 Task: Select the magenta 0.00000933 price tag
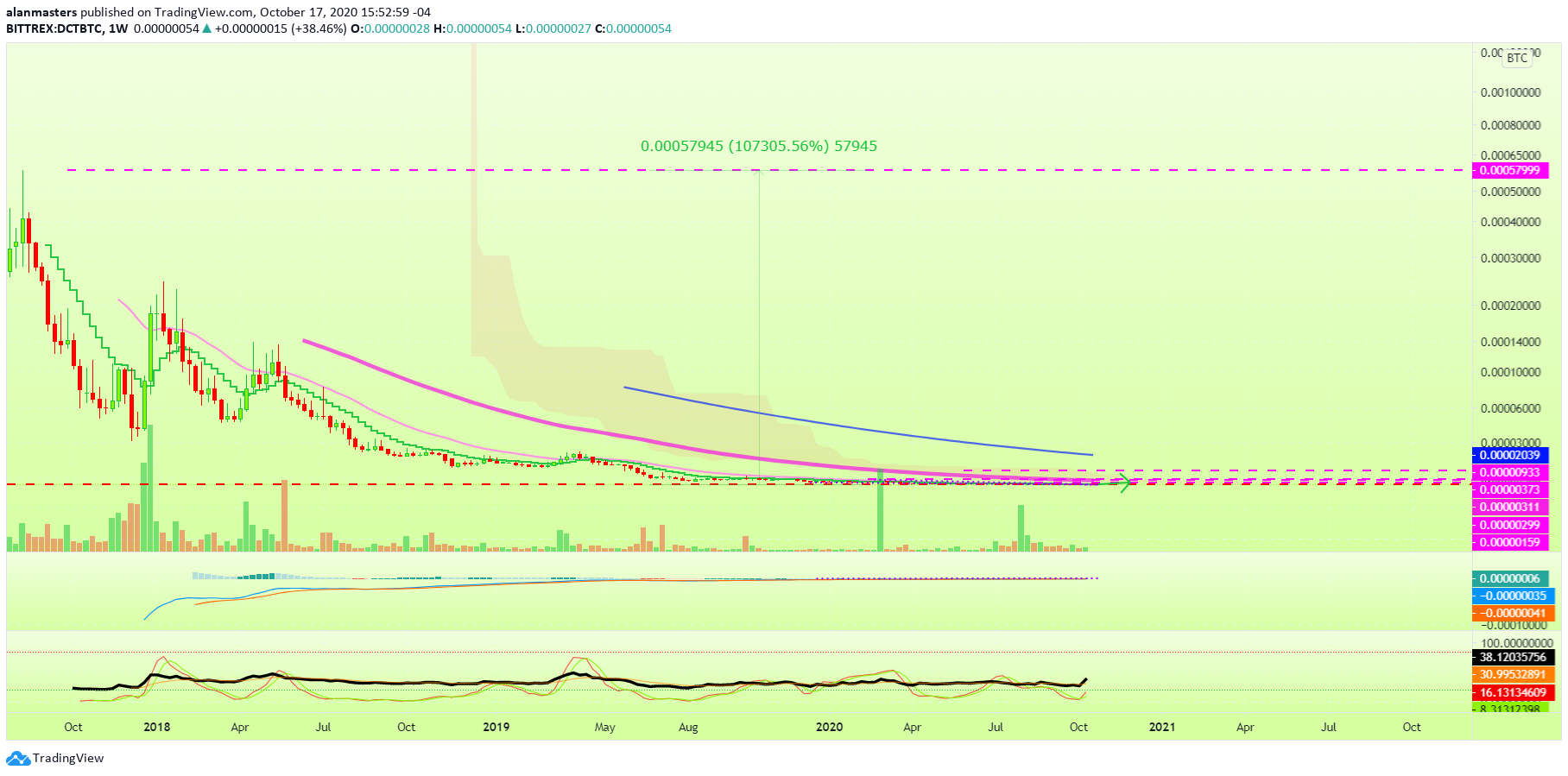[x=1510, y=472]
